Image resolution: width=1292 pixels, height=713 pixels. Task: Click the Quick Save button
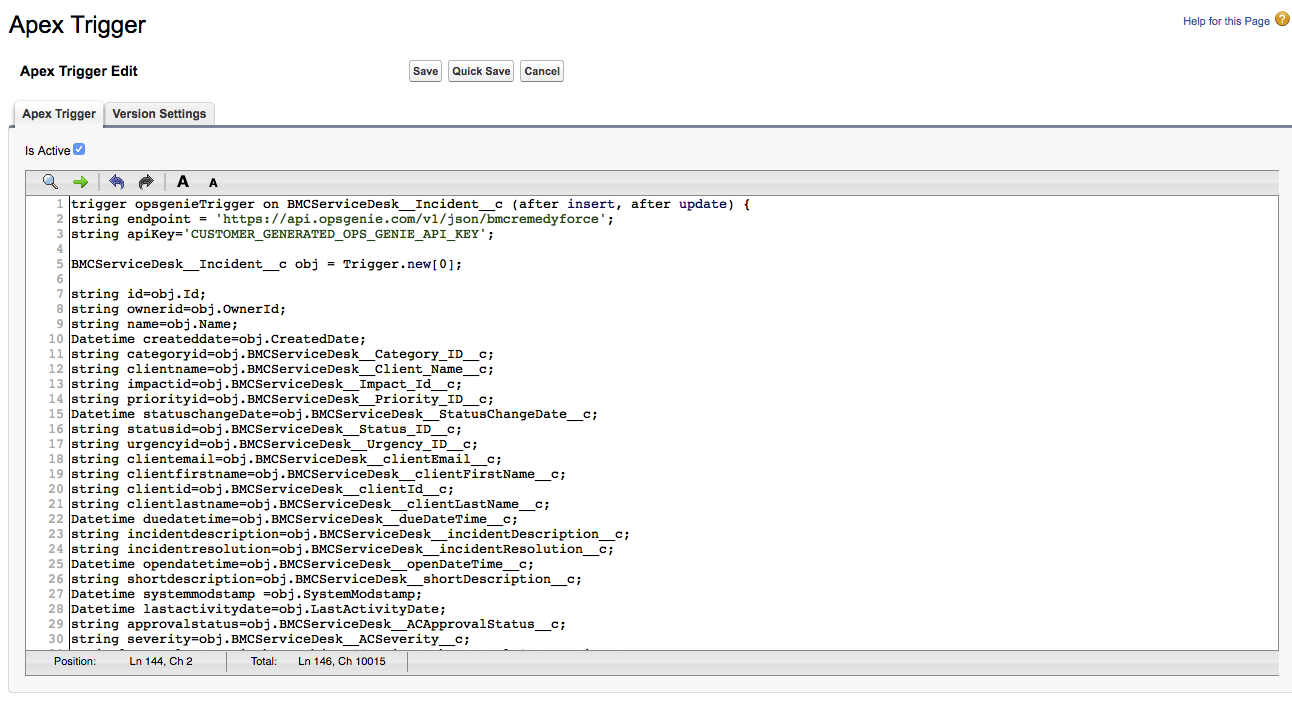[x=481, y=71]
